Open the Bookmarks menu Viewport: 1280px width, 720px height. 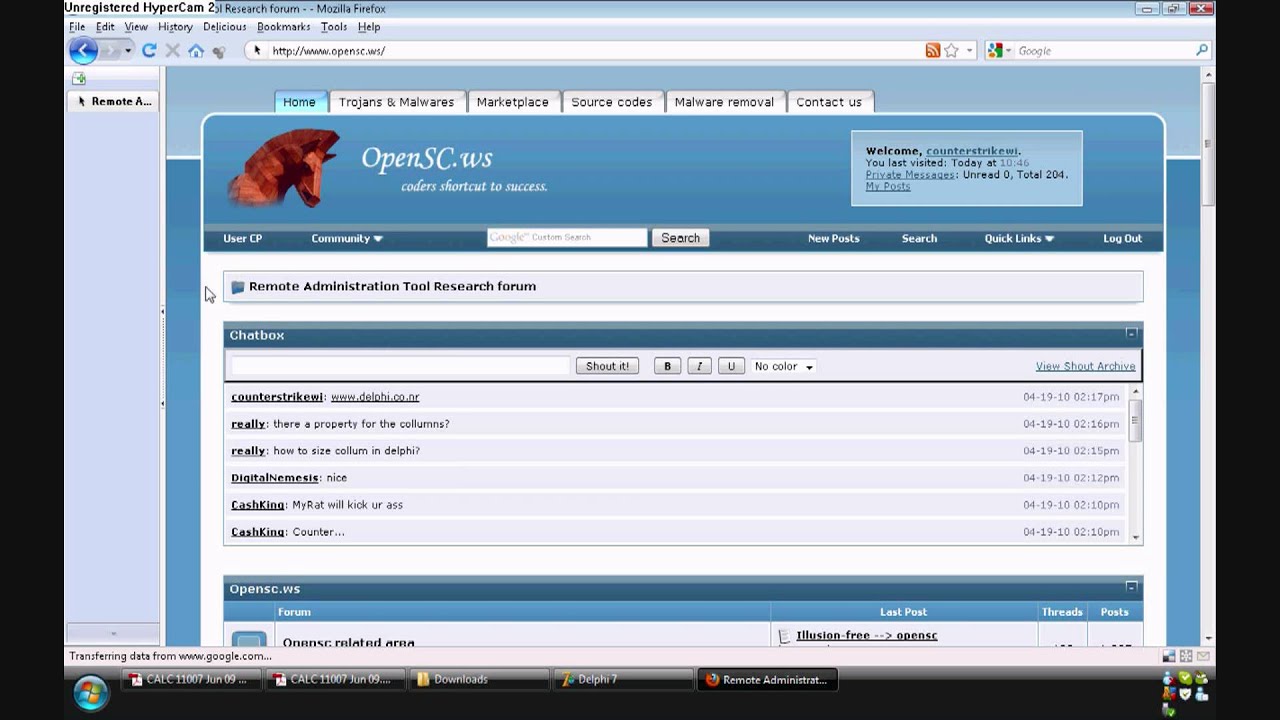(283, 27)
